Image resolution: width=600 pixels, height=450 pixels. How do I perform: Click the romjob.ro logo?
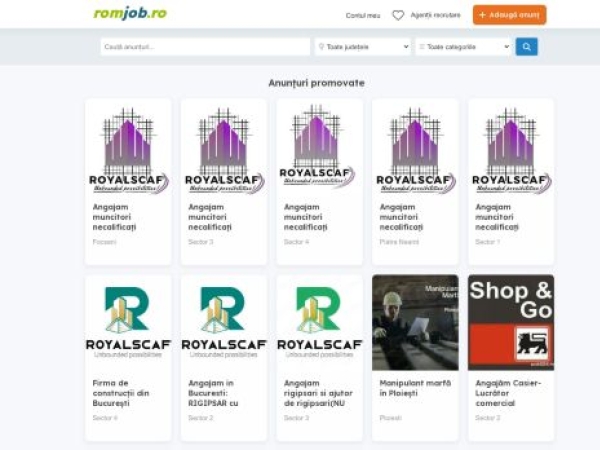tap(130, 13)
